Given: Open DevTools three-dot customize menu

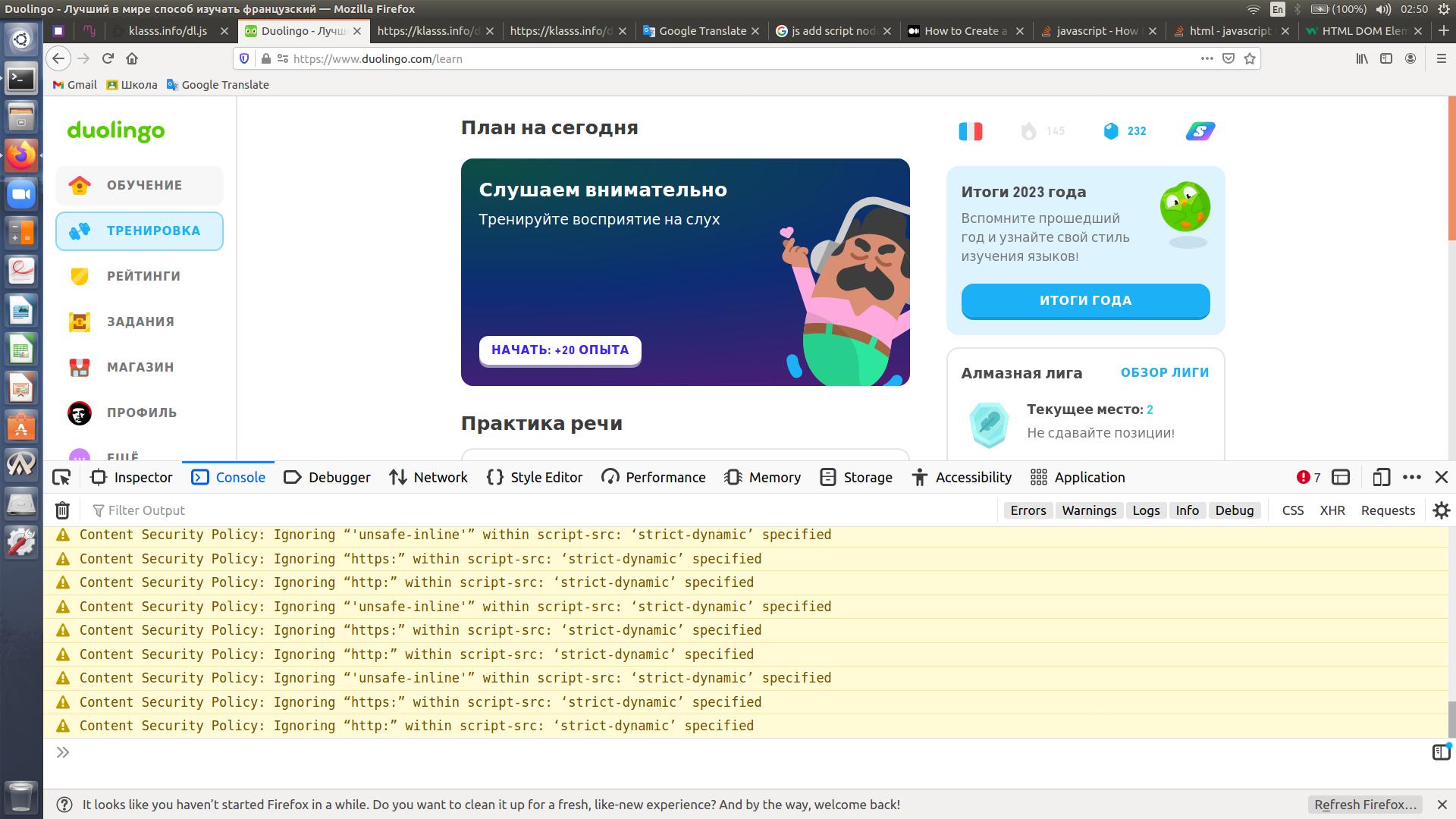Looking at the screenshot, I should pyautogui.click(x=1411, y=477).
